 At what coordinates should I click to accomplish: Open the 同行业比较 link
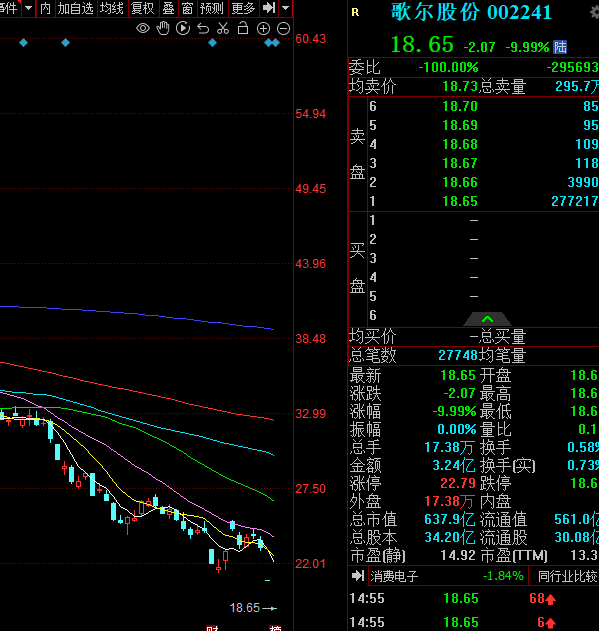(x=568, y=576)
